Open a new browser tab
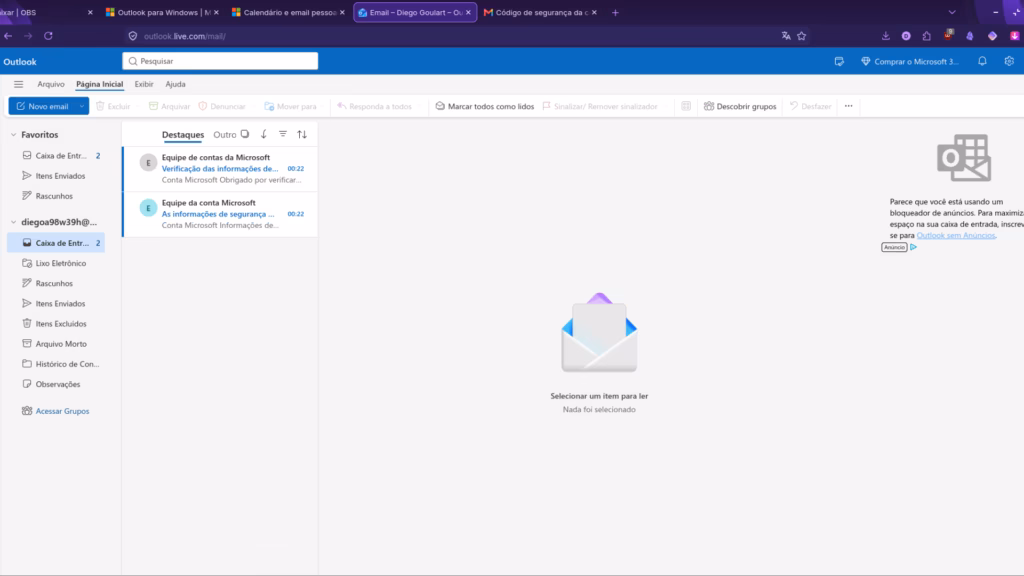 615,12
